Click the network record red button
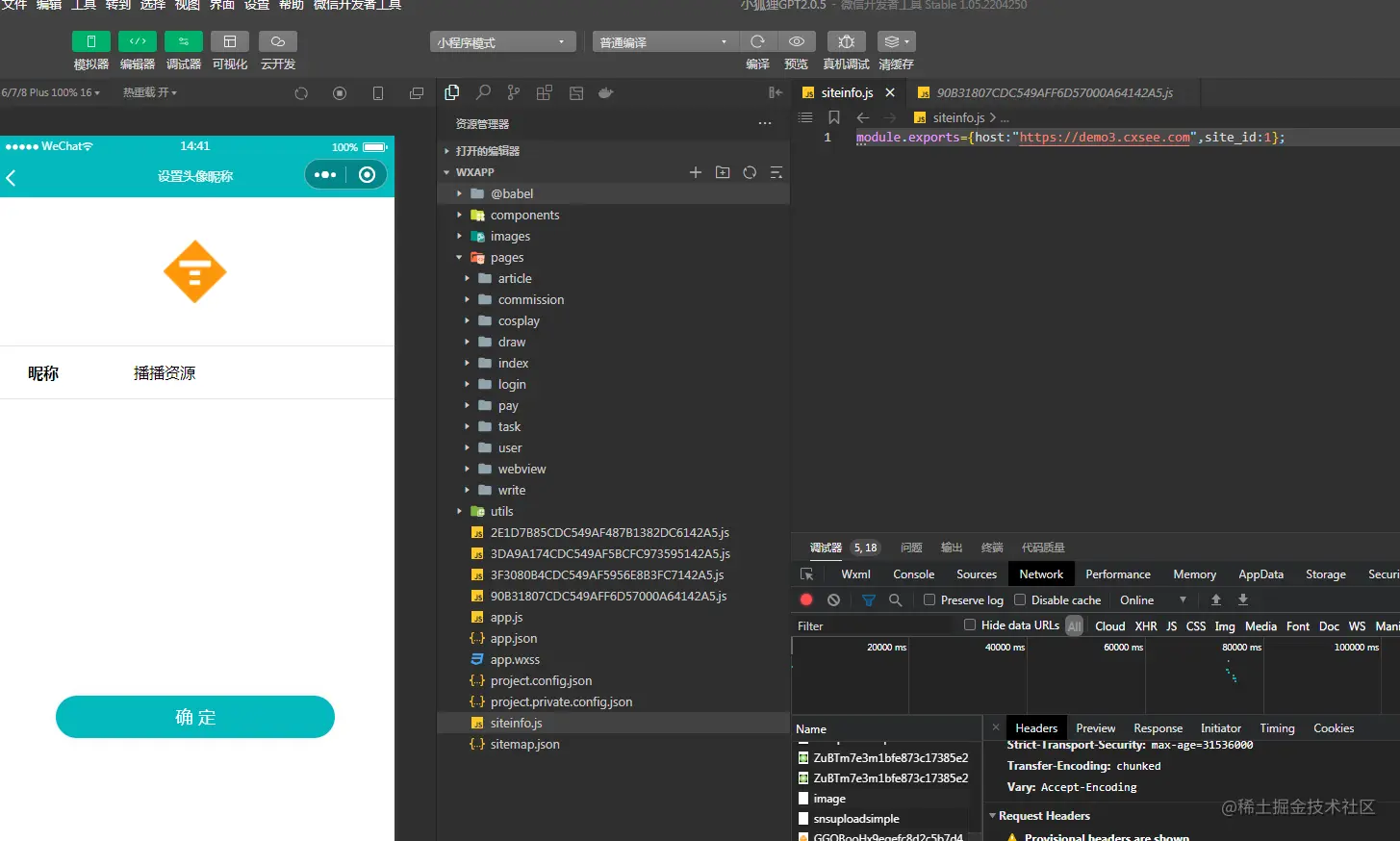1400x841 pixels. [806, 599]
